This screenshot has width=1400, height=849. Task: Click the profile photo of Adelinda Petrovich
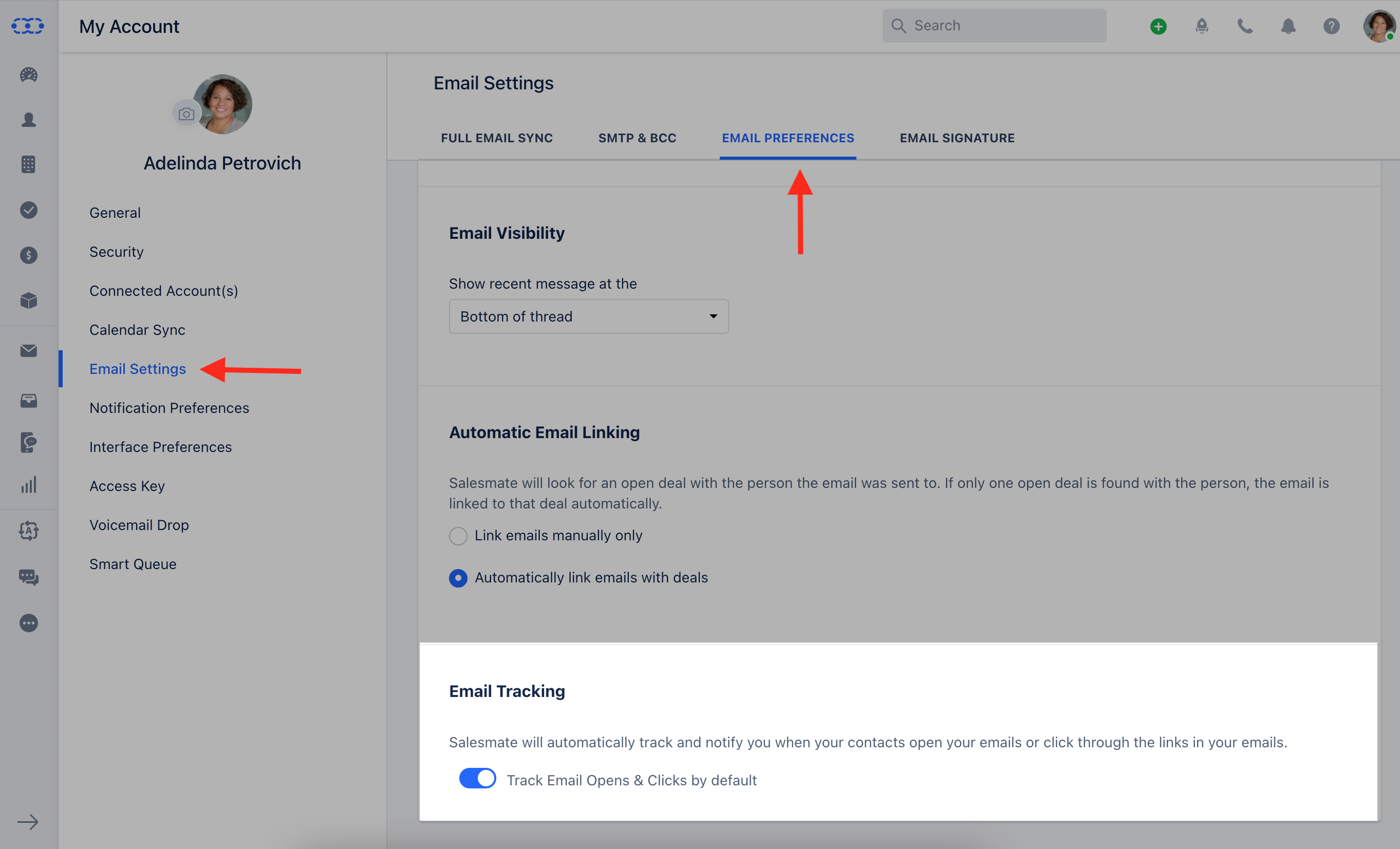224,104
